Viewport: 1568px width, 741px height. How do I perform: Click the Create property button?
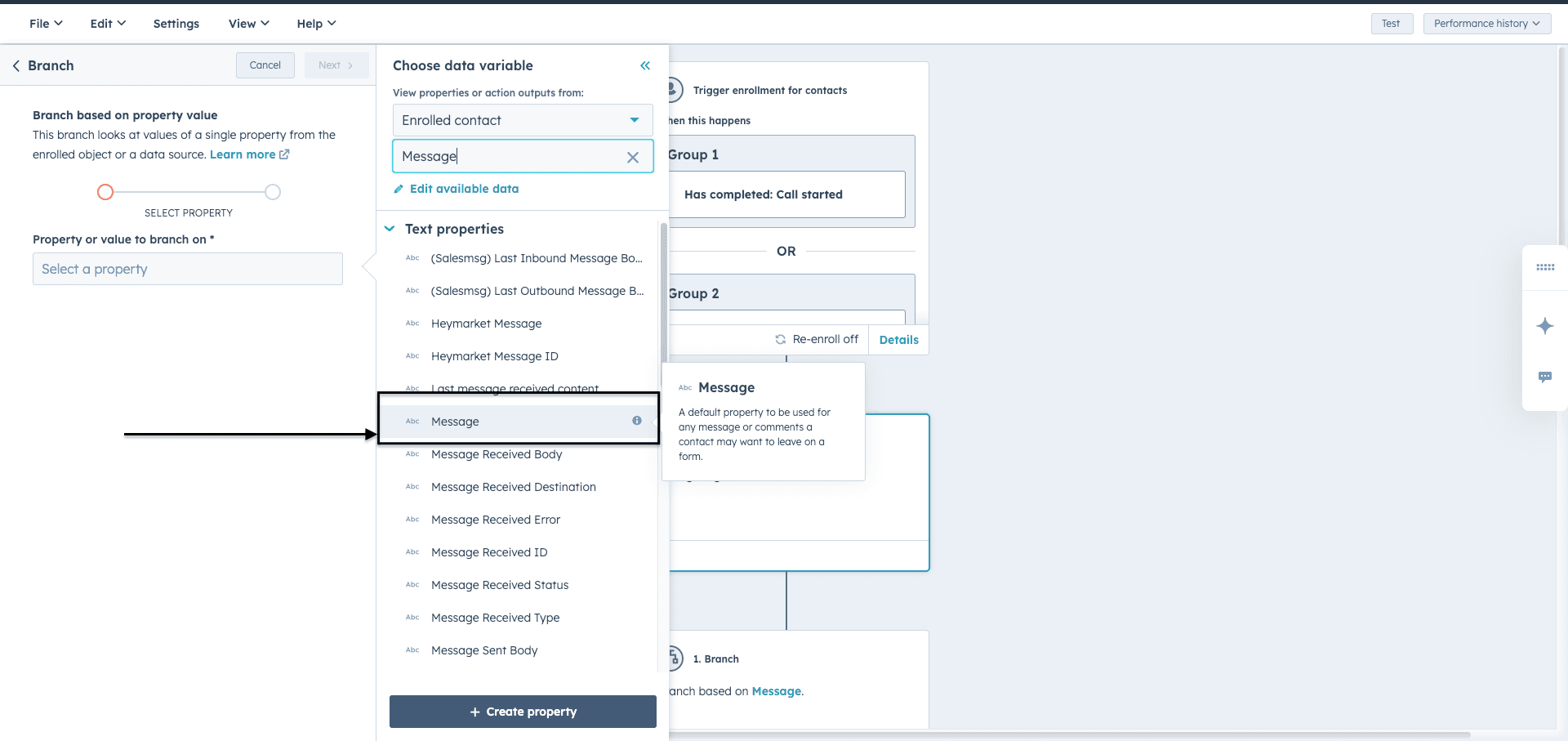coord(523,712)
